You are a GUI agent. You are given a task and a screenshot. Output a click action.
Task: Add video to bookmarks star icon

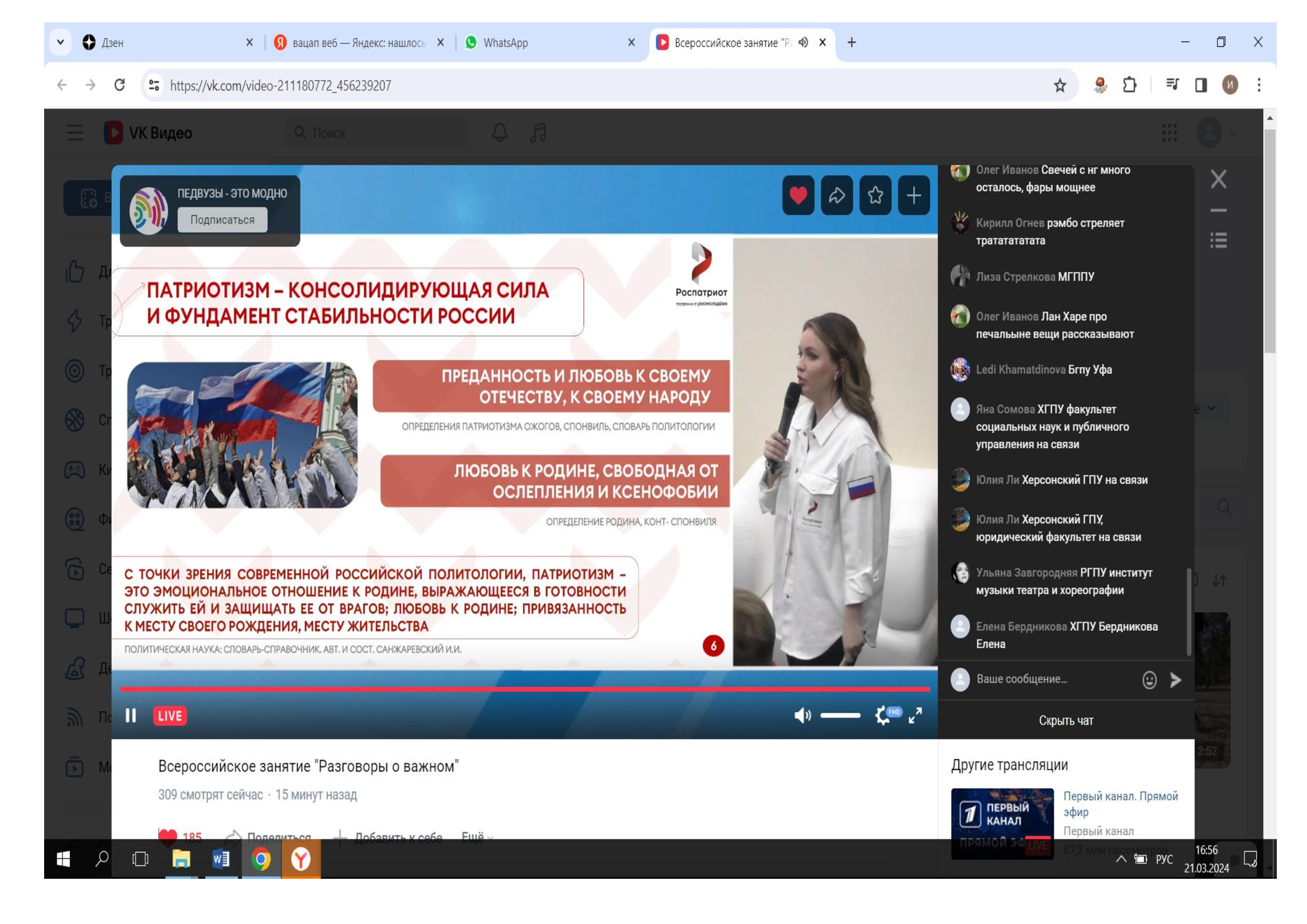tap(875, 196)
